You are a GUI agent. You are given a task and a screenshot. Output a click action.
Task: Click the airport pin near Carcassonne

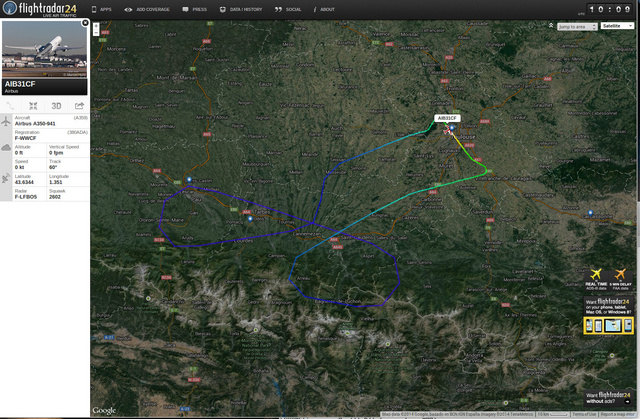pyautogui.click(x=590, y=213)
